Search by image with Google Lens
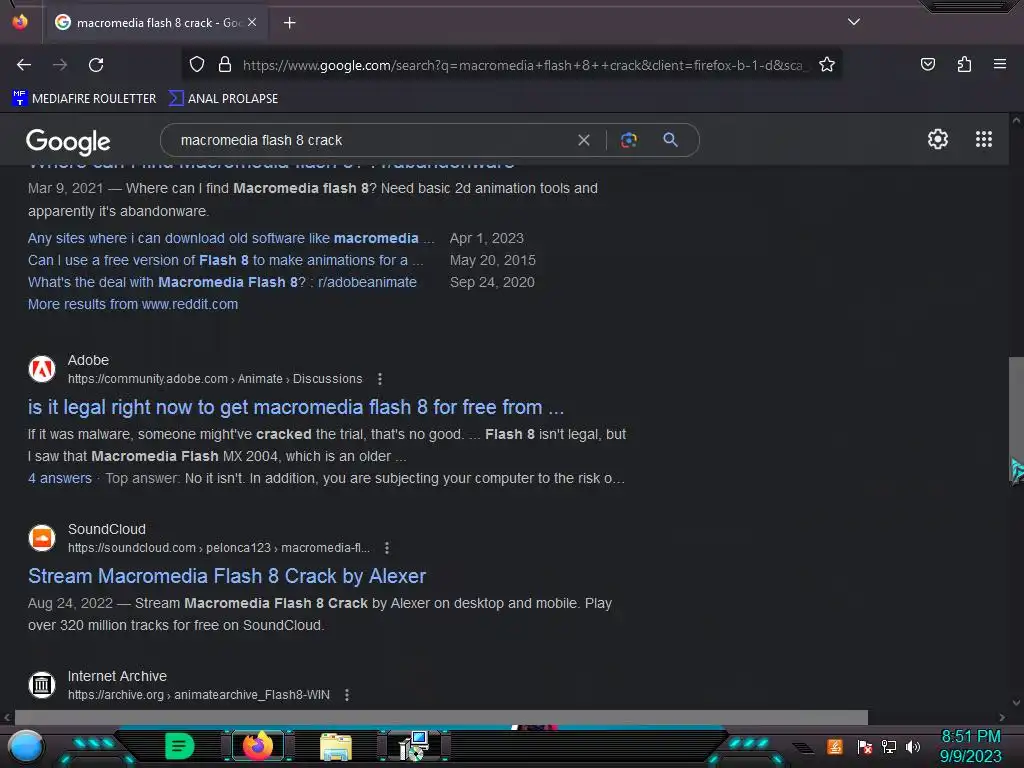The image size is (1024, 768). [628, 140]
